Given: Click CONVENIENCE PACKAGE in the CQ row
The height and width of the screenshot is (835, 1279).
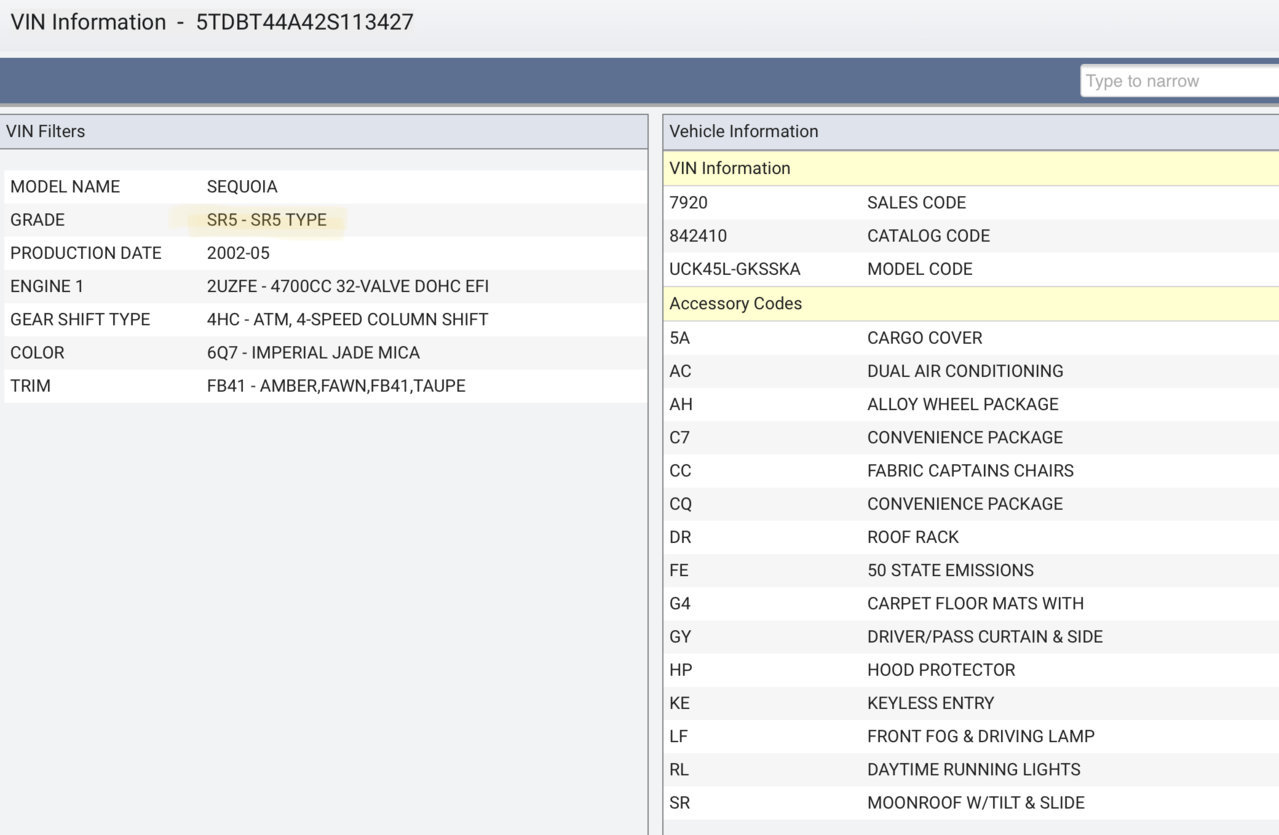Looking at the screenshot, I should 965,502.
